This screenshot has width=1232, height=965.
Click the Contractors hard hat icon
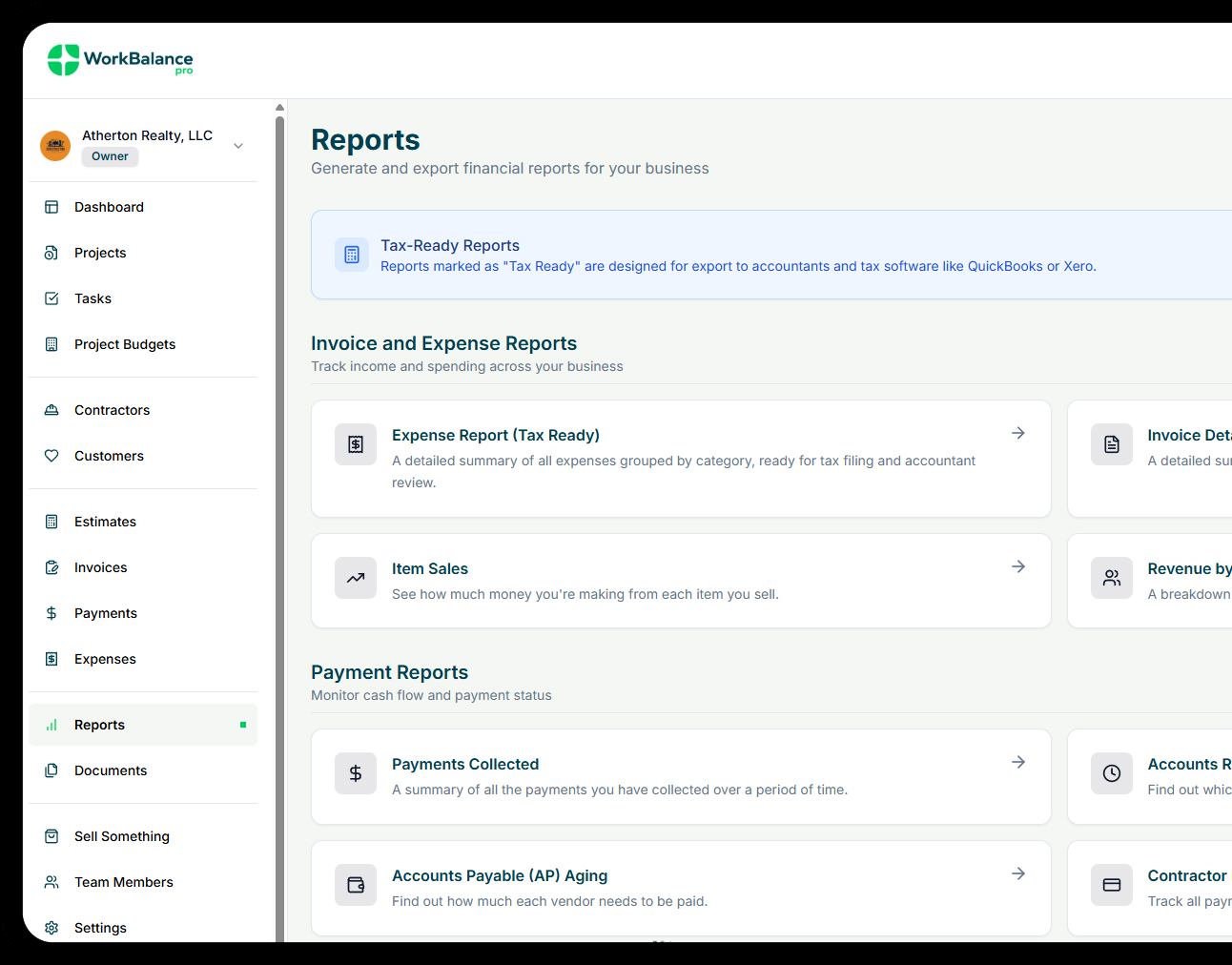pos(51,410)
